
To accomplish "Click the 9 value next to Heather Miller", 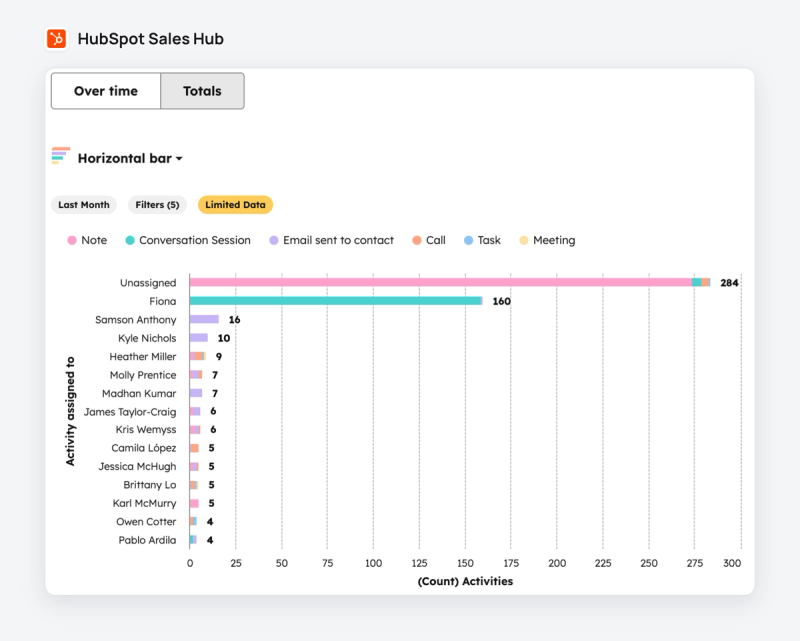I will pos(218,356).
